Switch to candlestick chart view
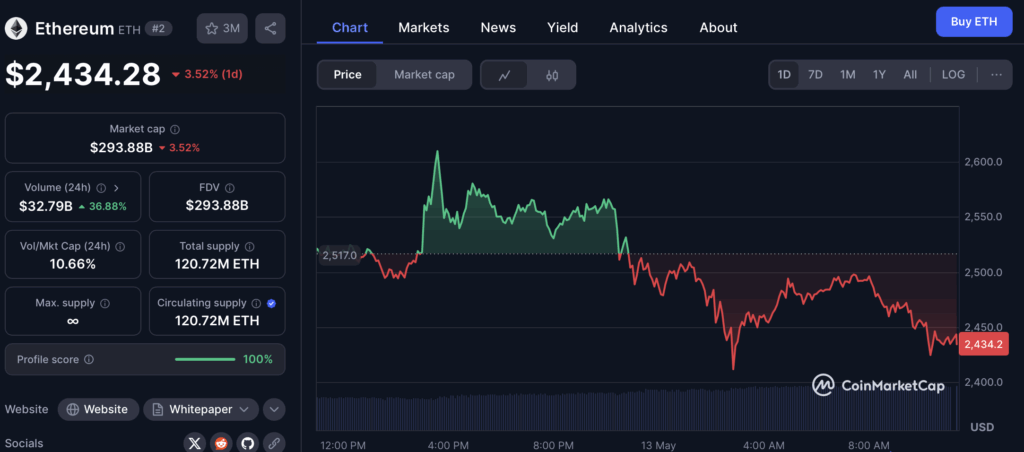The width and height of the screenshot is (1024, 452). point(552,75)
